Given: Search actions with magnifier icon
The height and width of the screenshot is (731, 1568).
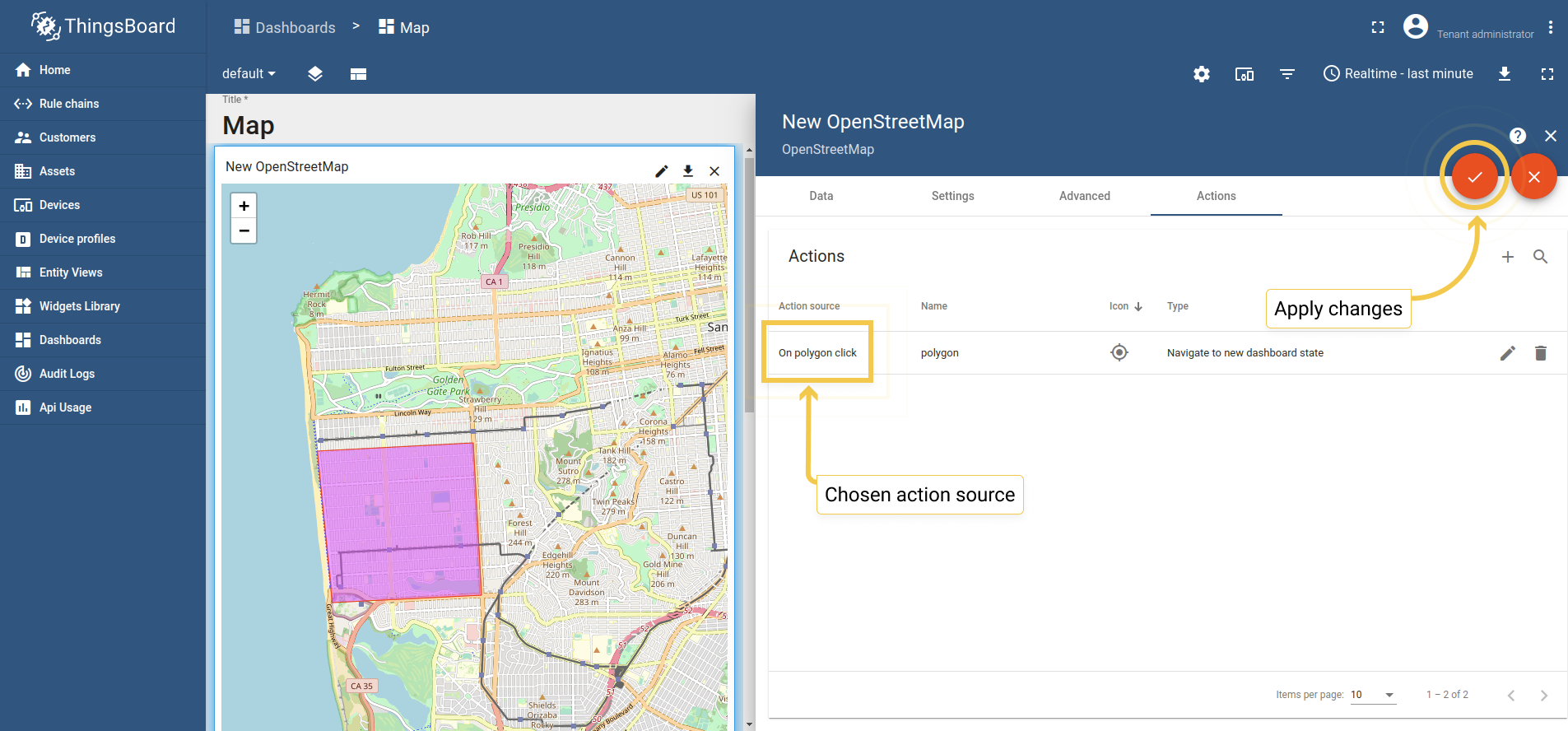Looking at the screenshot, I should (1541, 257).
